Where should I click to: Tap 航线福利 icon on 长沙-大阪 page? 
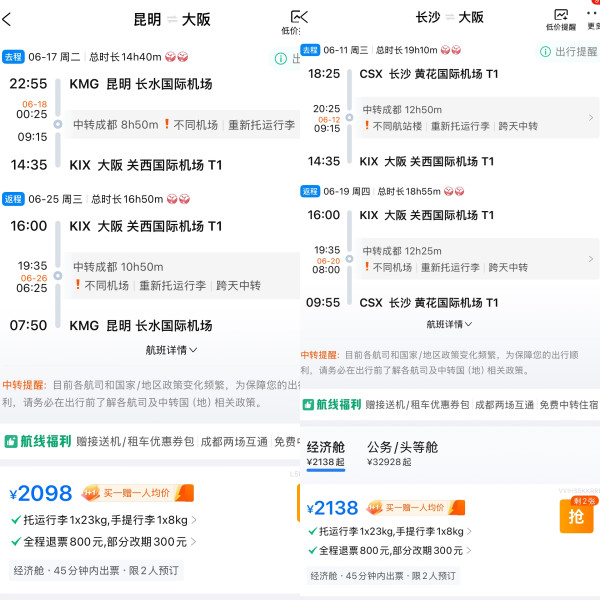308,404
